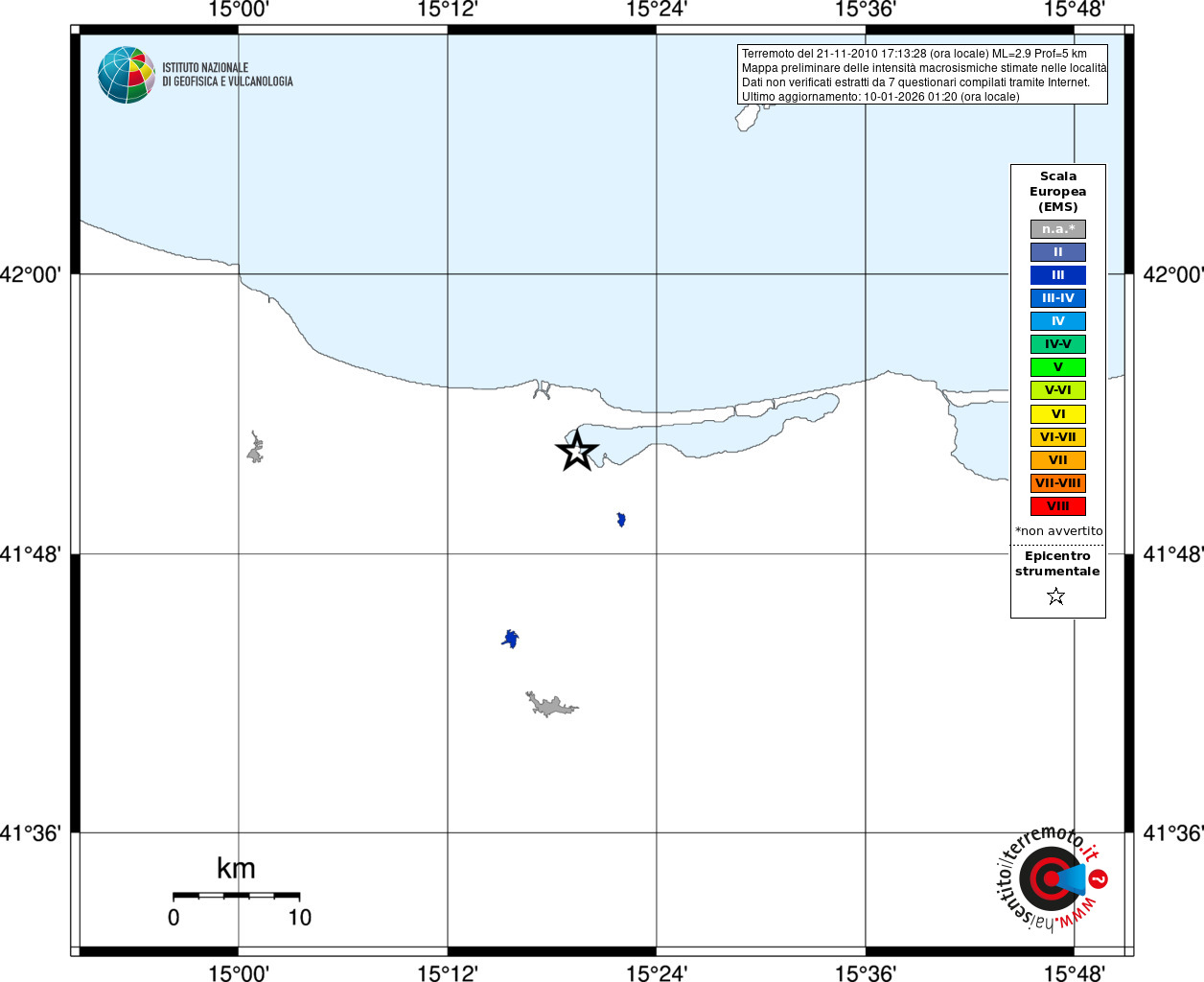Click the haisentitoilterremoto.it target logo

coord(1053,879)
